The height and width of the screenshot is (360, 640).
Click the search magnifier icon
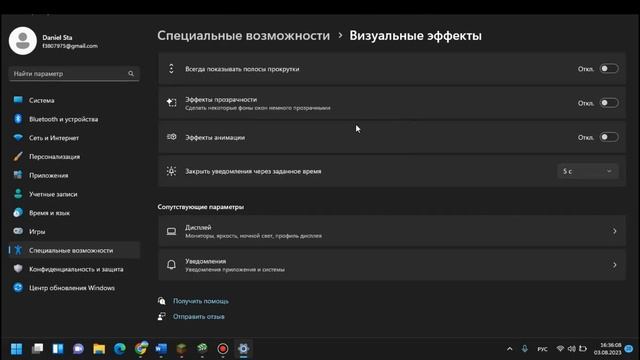click(131, 74)
